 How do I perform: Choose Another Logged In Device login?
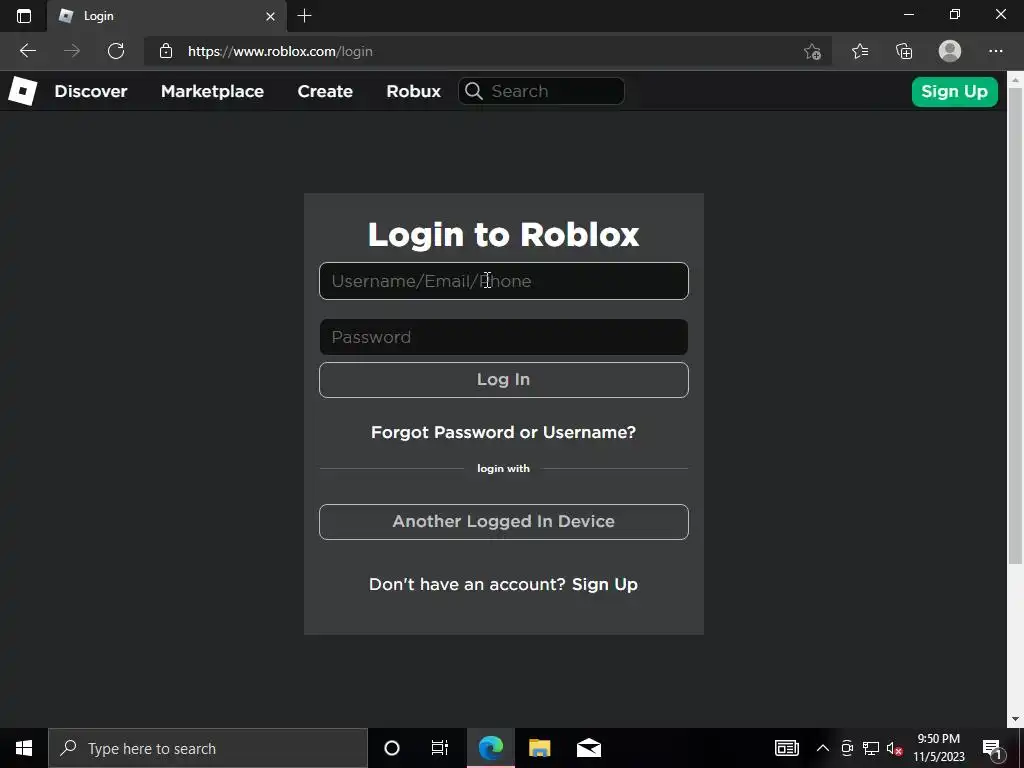click(504, 522)
